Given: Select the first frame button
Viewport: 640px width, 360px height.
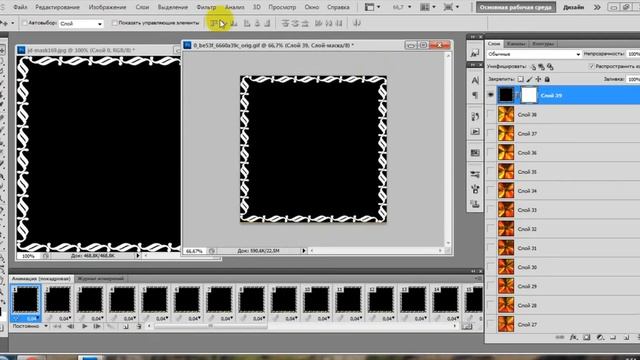Looking at the screenshot, I should (x=57, y=326).
